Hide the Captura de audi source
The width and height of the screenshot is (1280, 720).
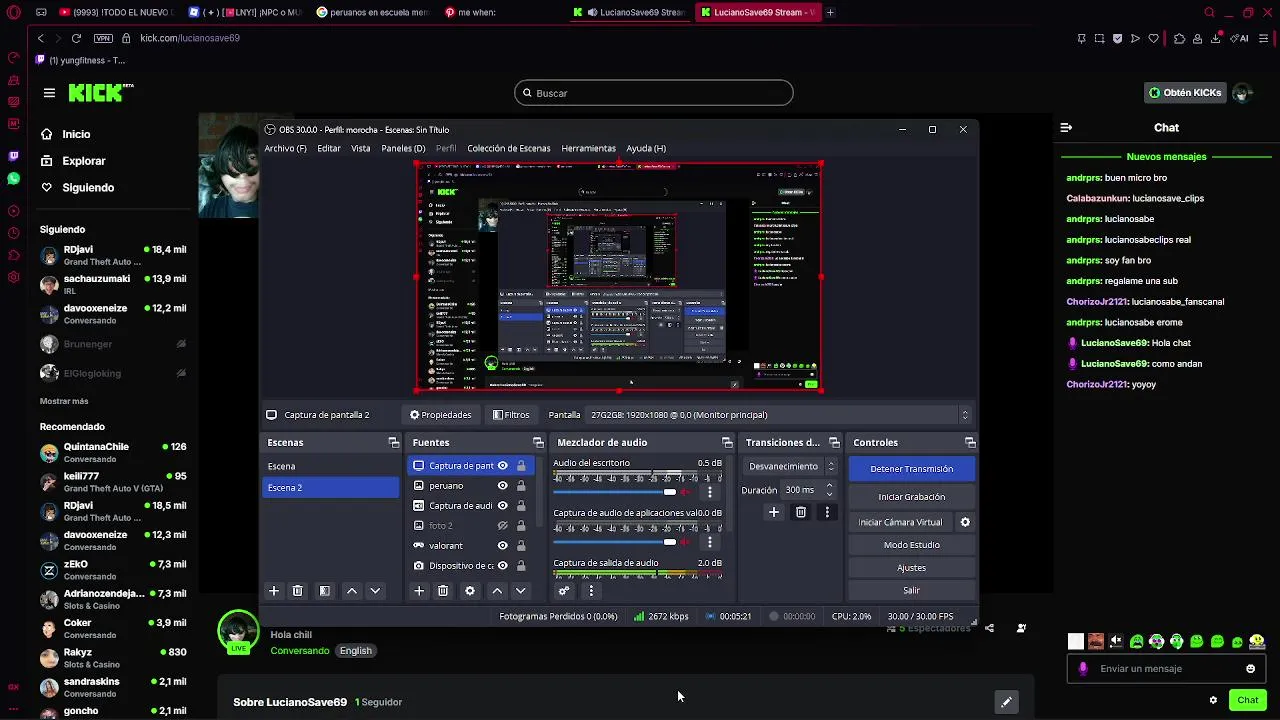point(503,506)
